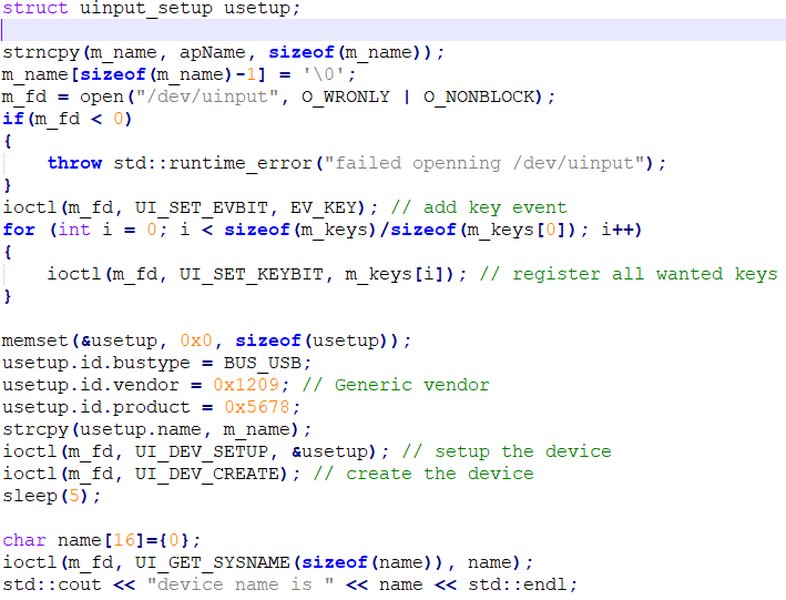786x600 pixels.
Task: Click O_WRONLY flag text
Action: pyautogui.click(x=345, y=96)
